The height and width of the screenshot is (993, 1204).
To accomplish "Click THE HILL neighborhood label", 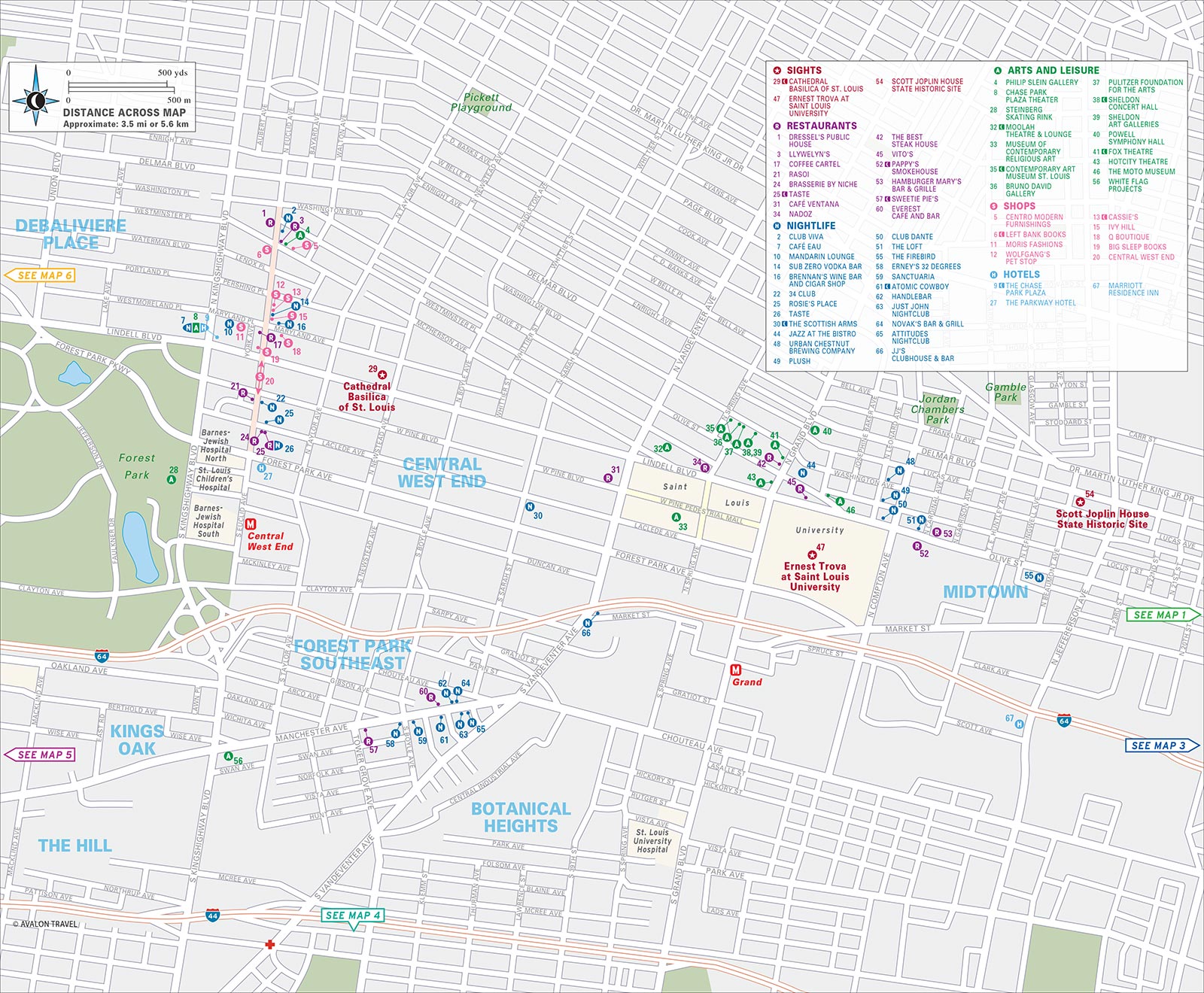I will click(75, 846).
